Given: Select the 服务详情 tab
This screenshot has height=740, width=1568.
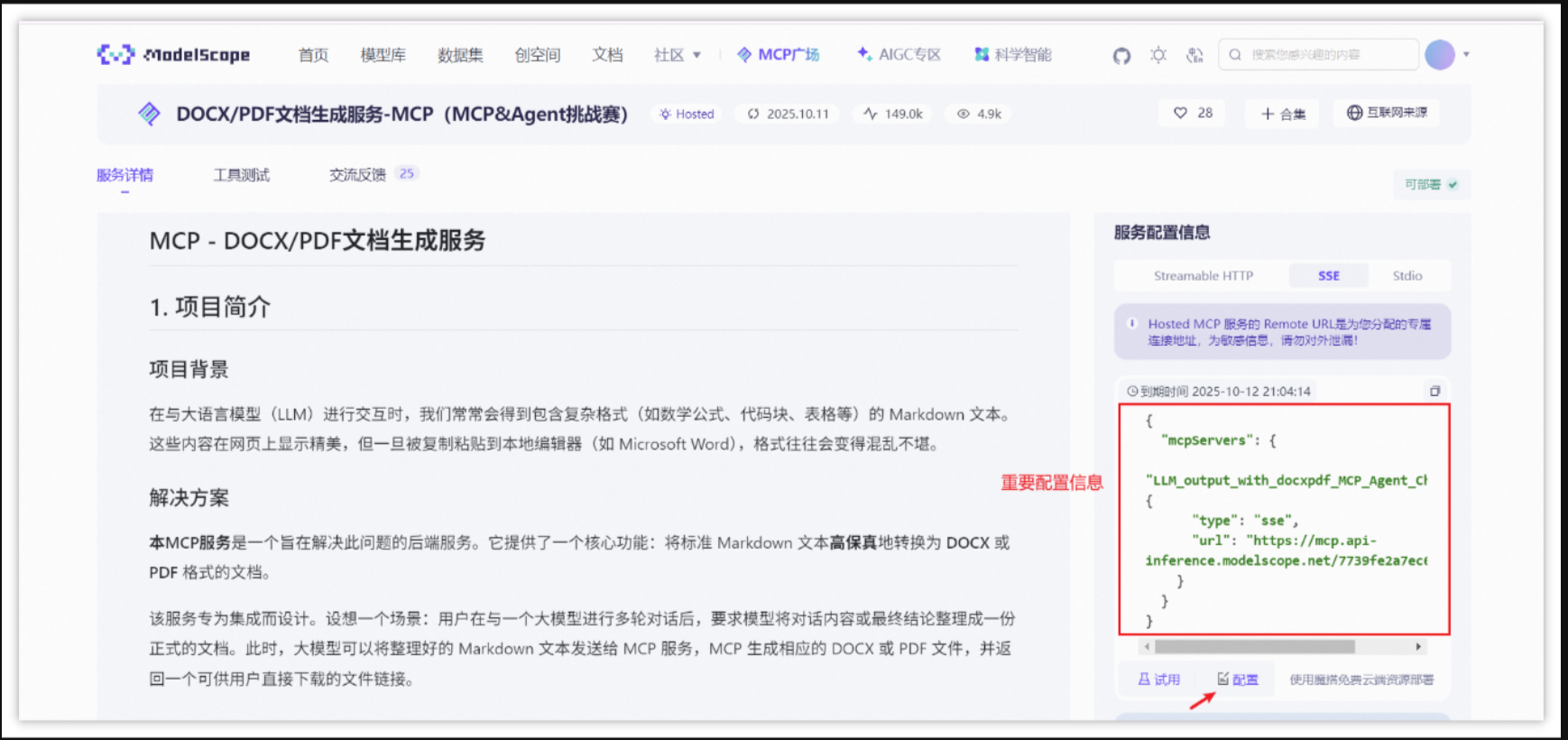Looking at the screenshot, I should (x=125, y=175).
